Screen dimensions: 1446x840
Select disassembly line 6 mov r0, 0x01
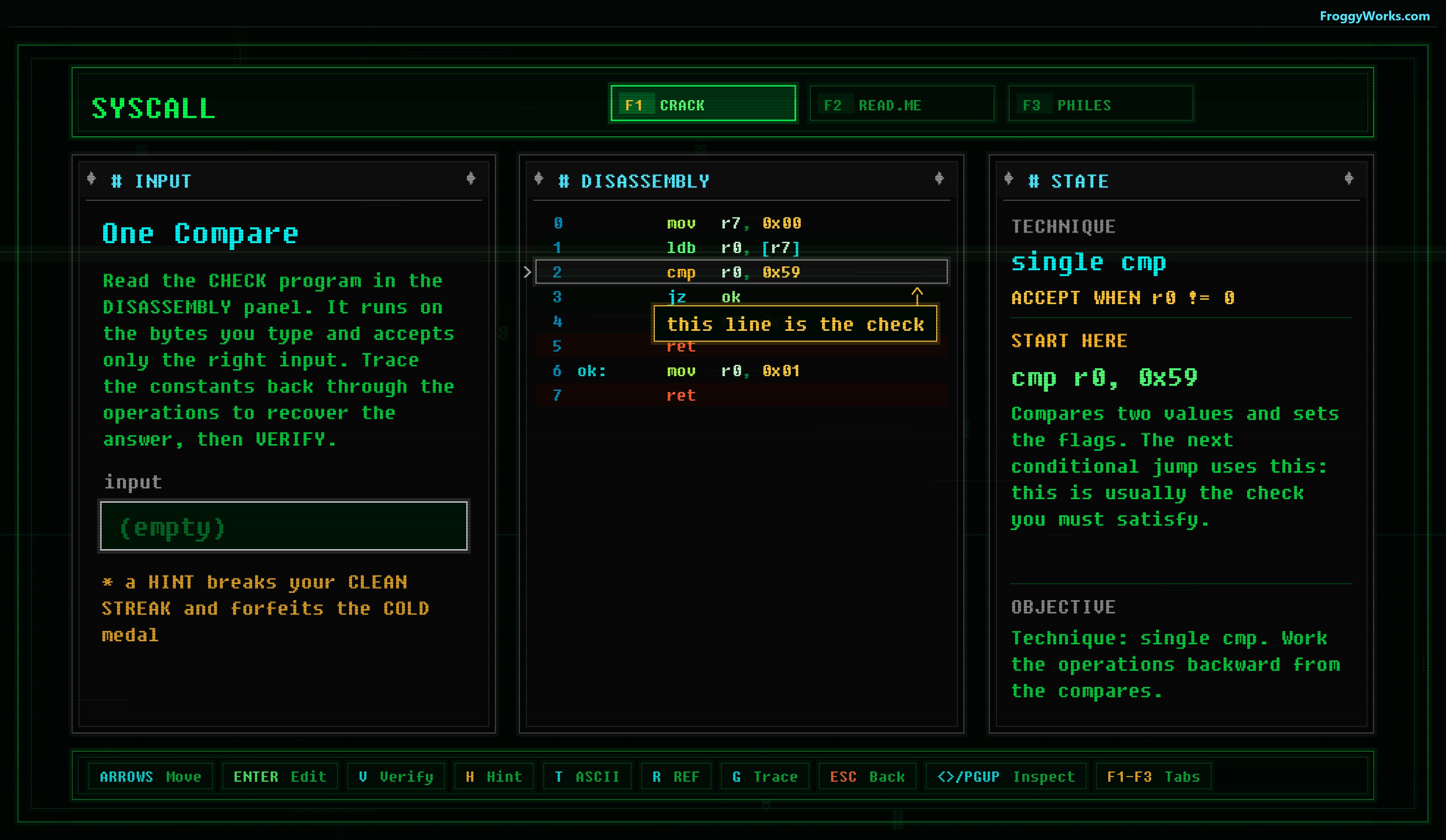pyautogui.click(x=741, y=371)
